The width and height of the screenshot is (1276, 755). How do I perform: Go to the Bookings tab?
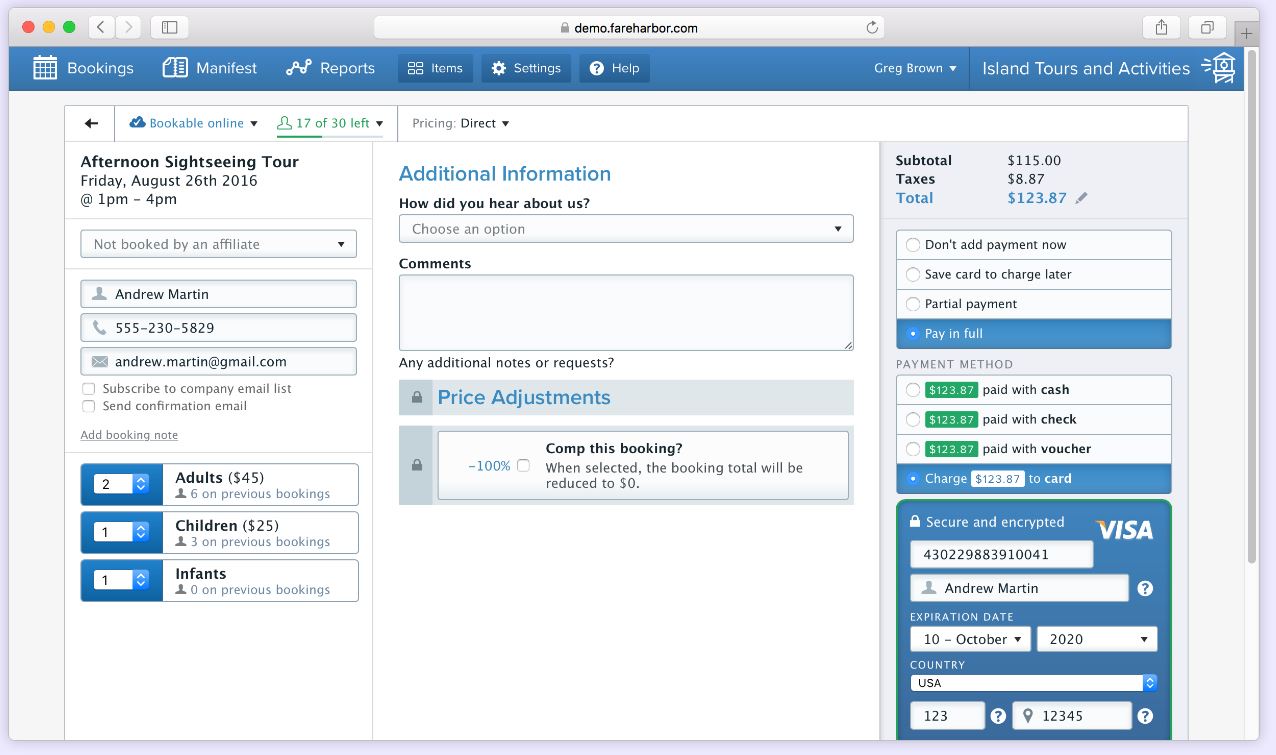[x=83, y=68]
